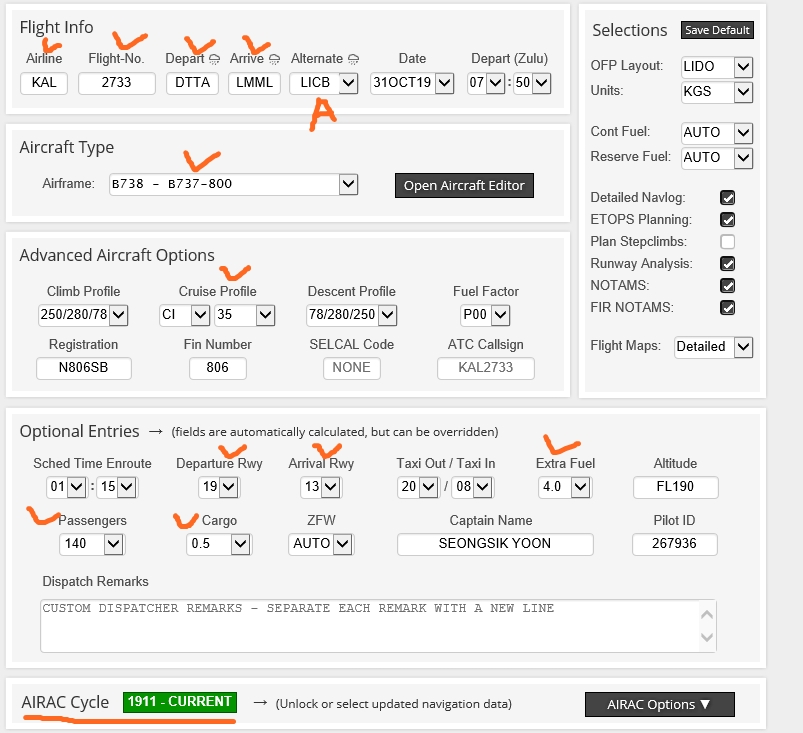The width and height of the screenshot is (803, 733).
Task: Toggle the ETOPS Planning checkbox
Action: pyautogui.click(x=728, y=220)
